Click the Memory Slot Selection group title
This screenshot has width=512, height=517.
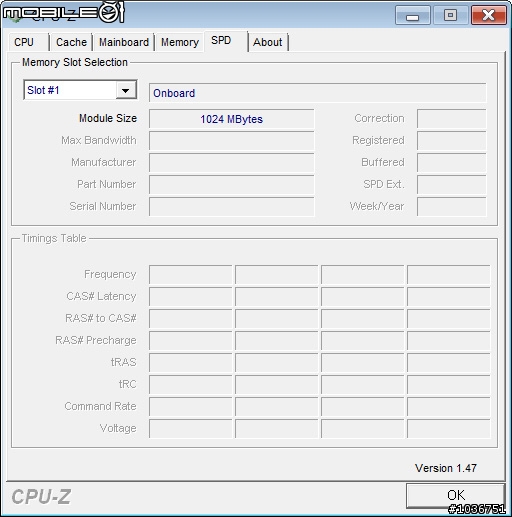point(75,62)
